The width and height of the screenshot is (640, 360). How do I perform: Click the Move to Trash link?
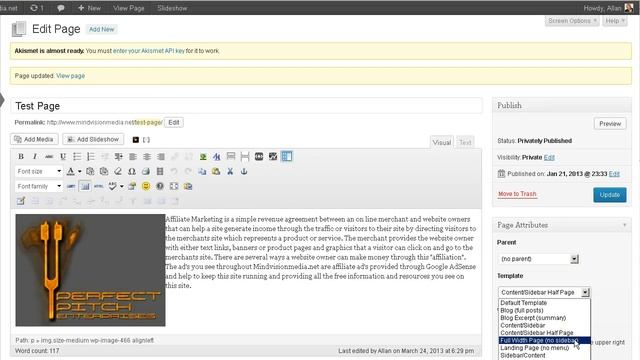pos(517,194)
